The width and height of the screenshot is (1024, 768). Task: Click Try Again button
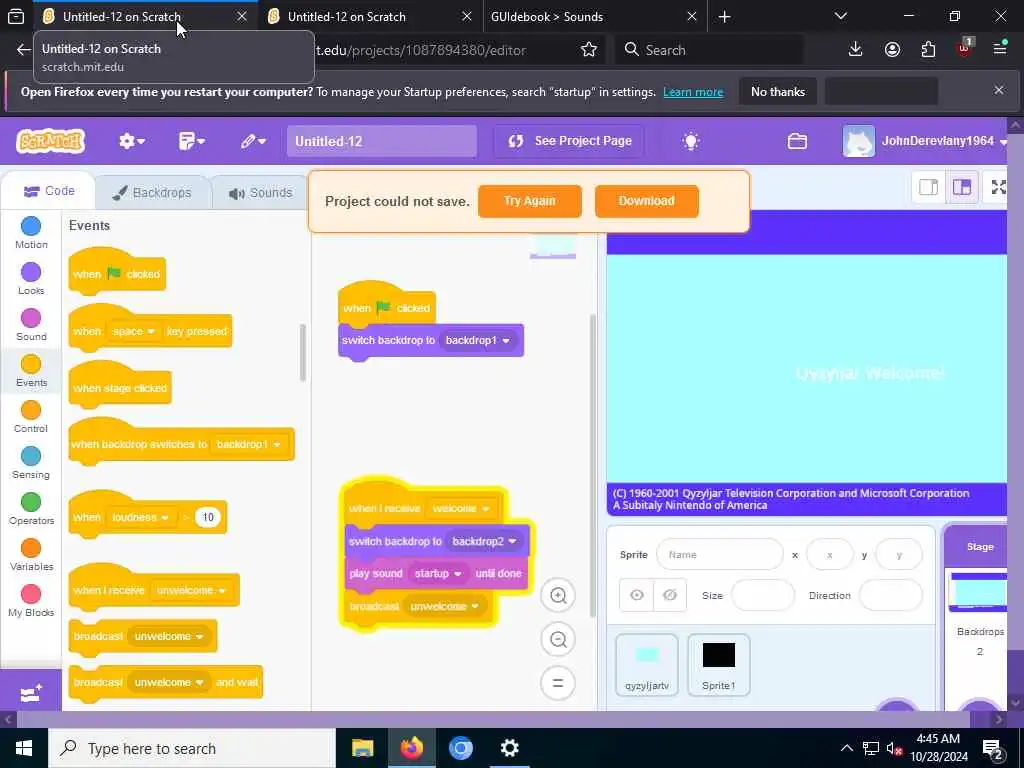tap(530, 201)
